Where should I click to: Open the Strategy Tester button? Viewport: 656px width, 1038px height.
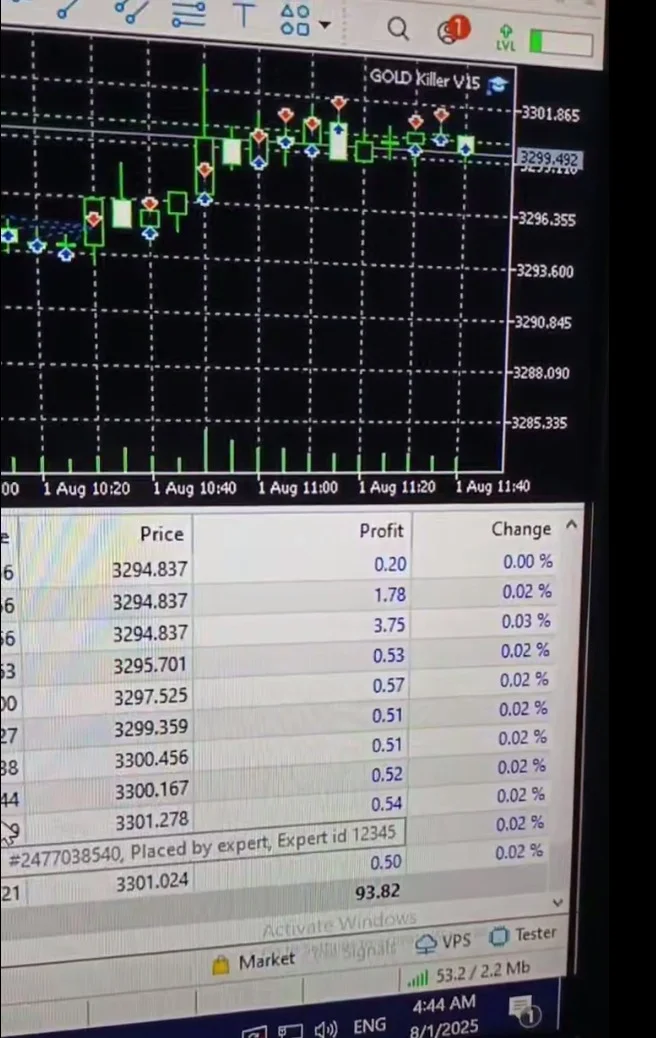524,935
